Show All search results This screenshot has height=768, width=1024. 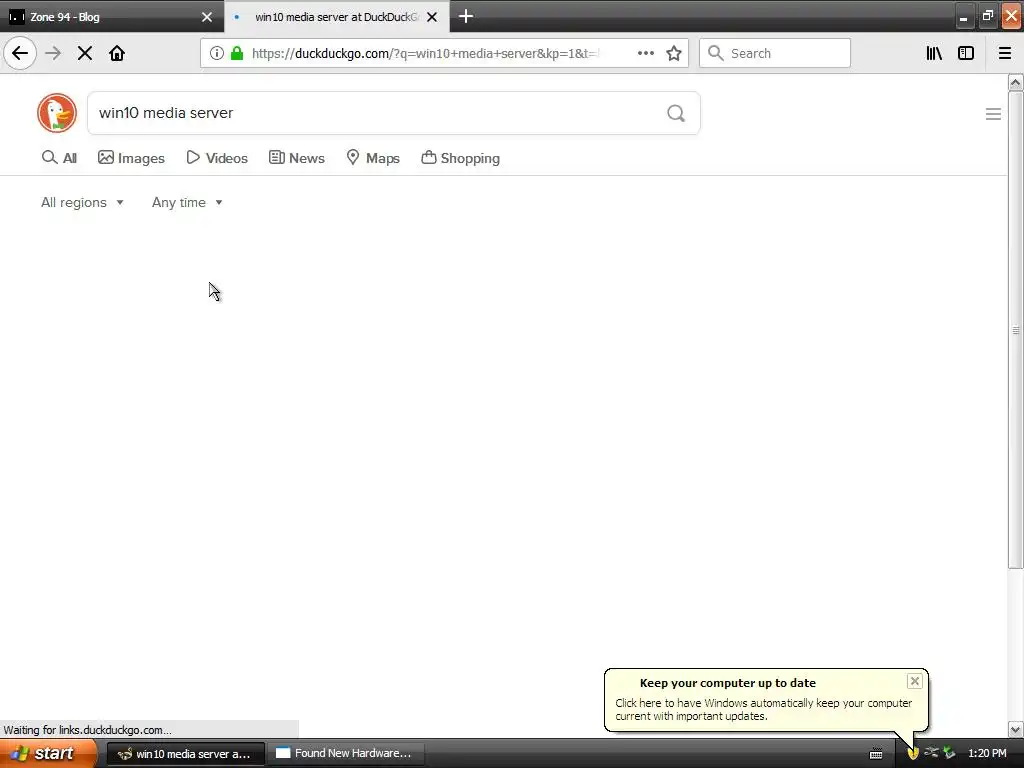pos(59,158)
